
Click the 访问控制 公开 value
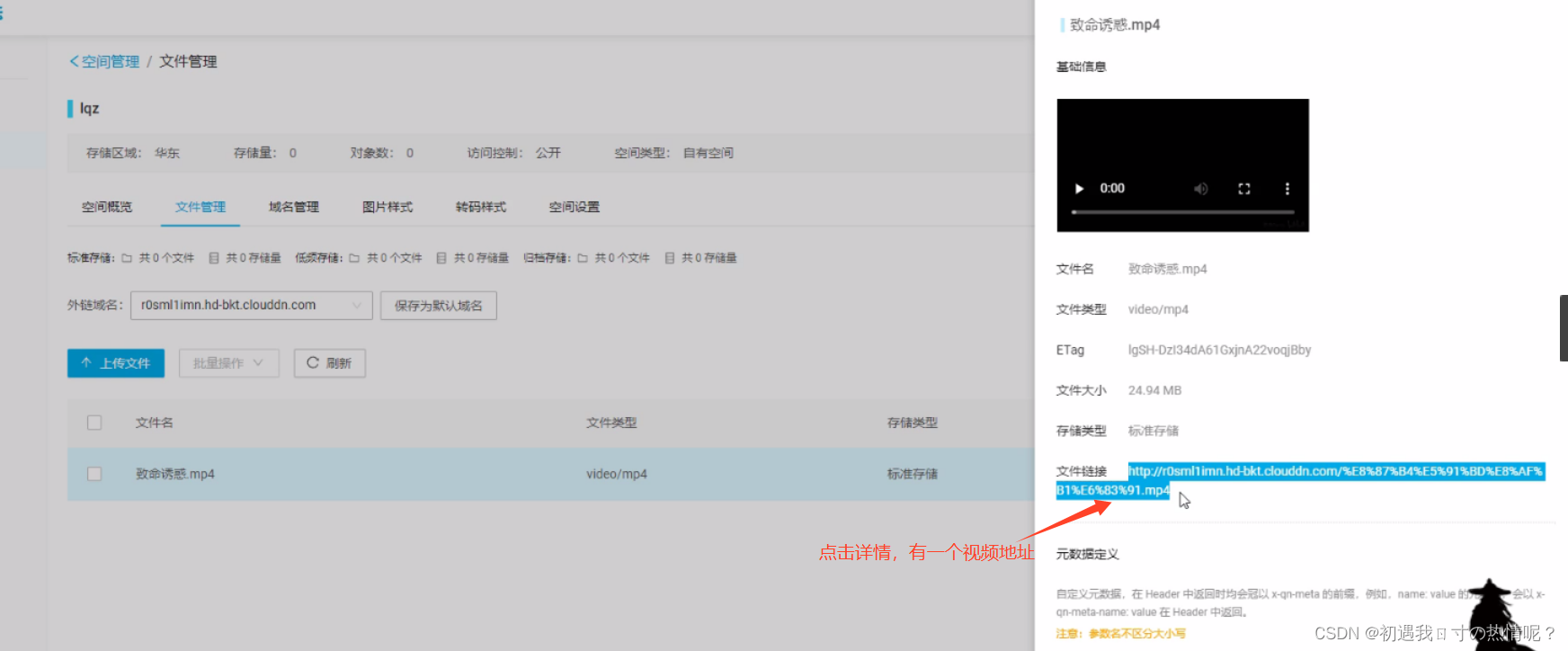click(548, 153)
